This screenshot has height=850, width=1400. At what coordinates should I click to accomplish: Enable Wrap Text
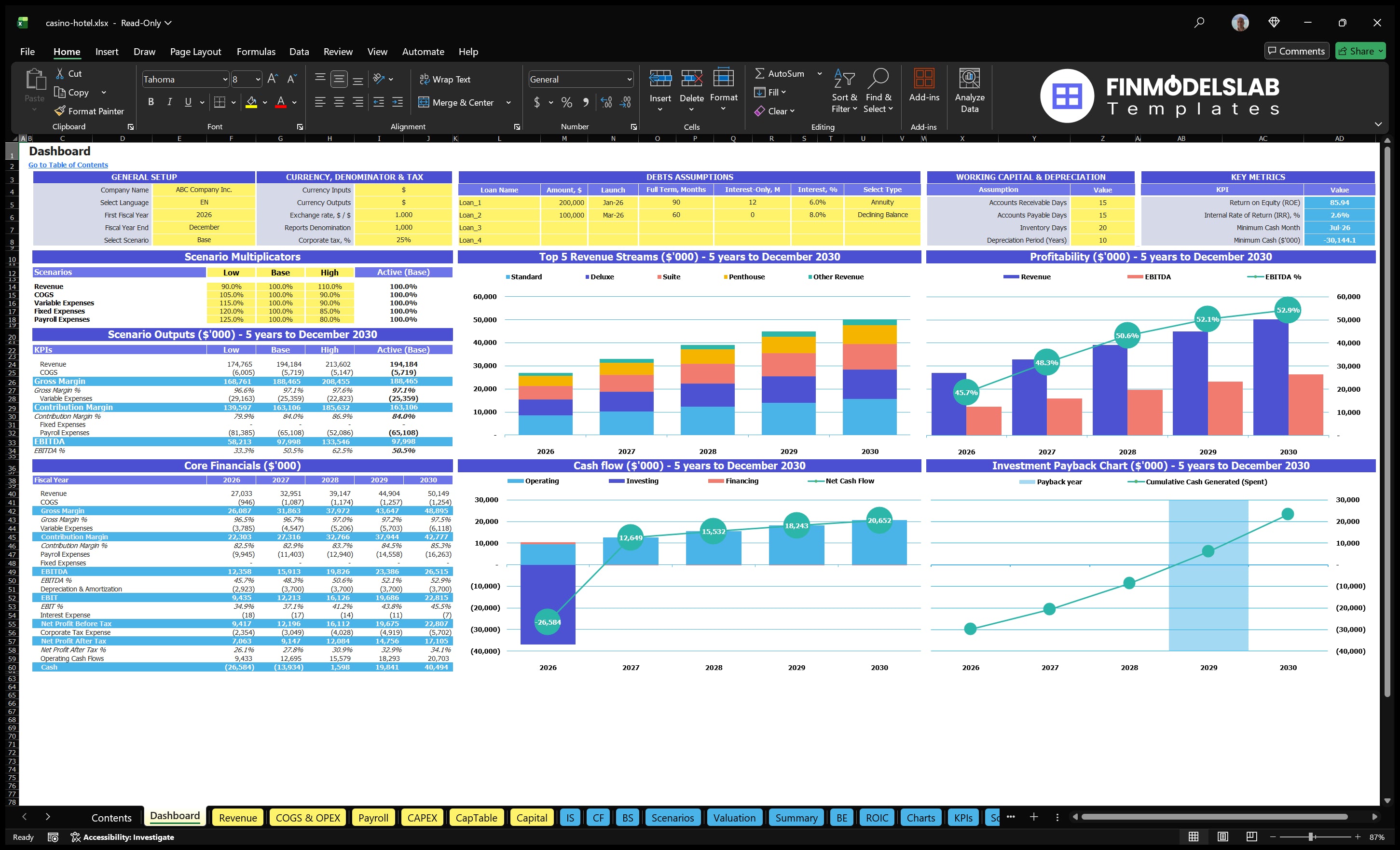445,79
